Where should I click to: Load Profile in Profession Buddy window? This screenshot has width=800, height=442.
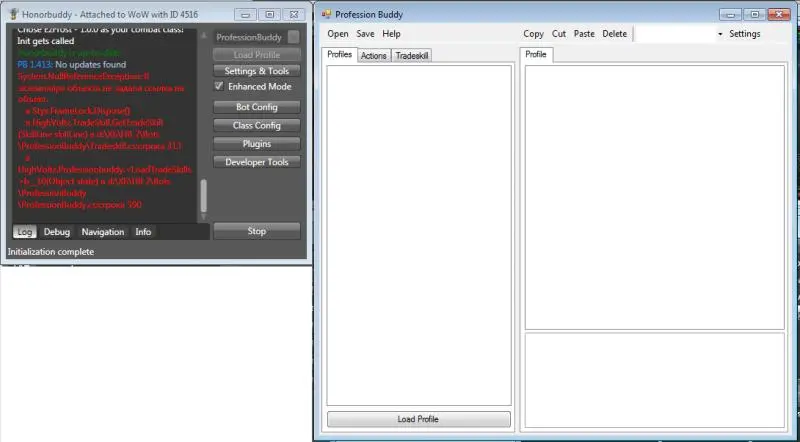click(418, 419)
